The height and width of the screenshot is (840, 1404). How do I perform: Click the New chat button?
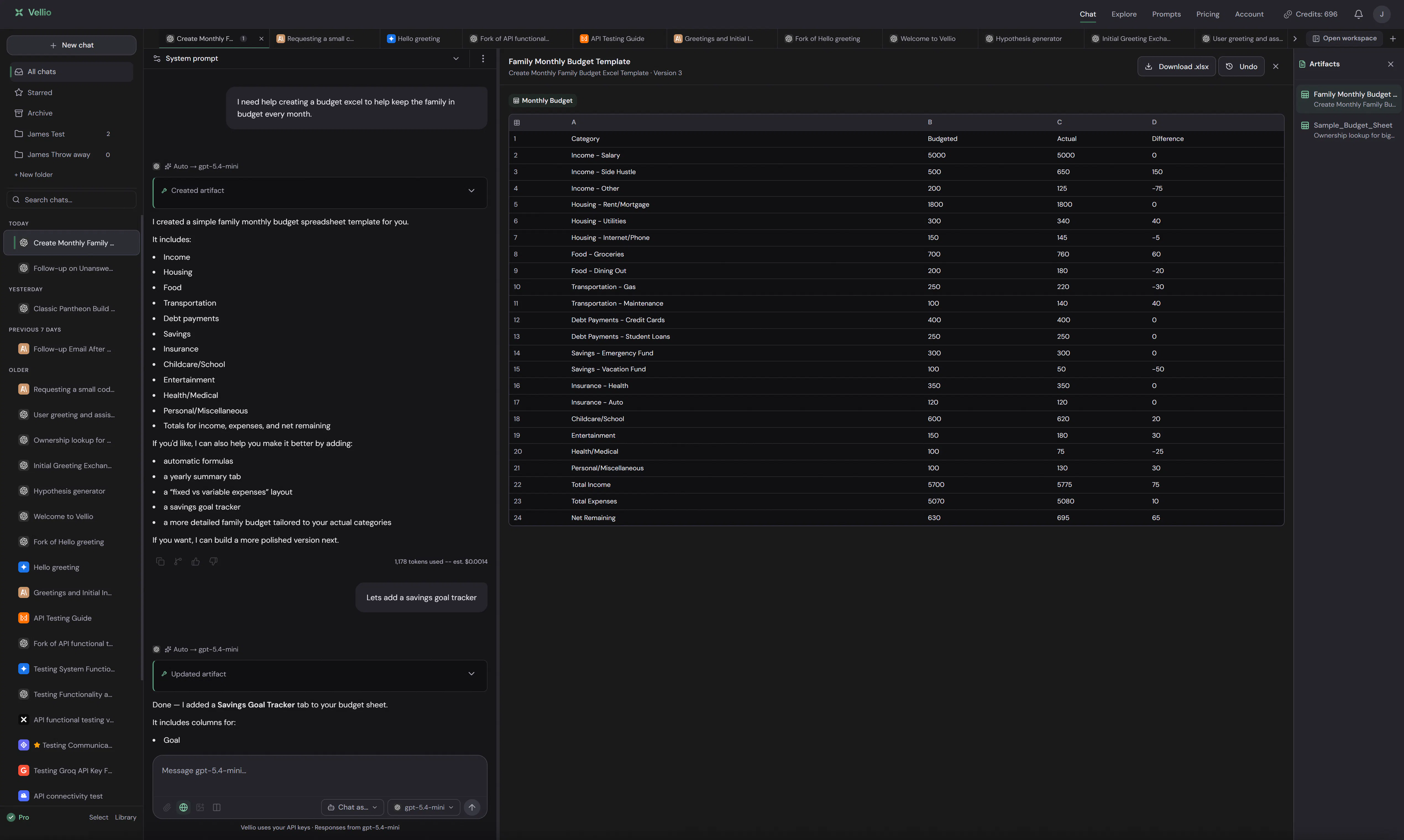tap(71, 45)
